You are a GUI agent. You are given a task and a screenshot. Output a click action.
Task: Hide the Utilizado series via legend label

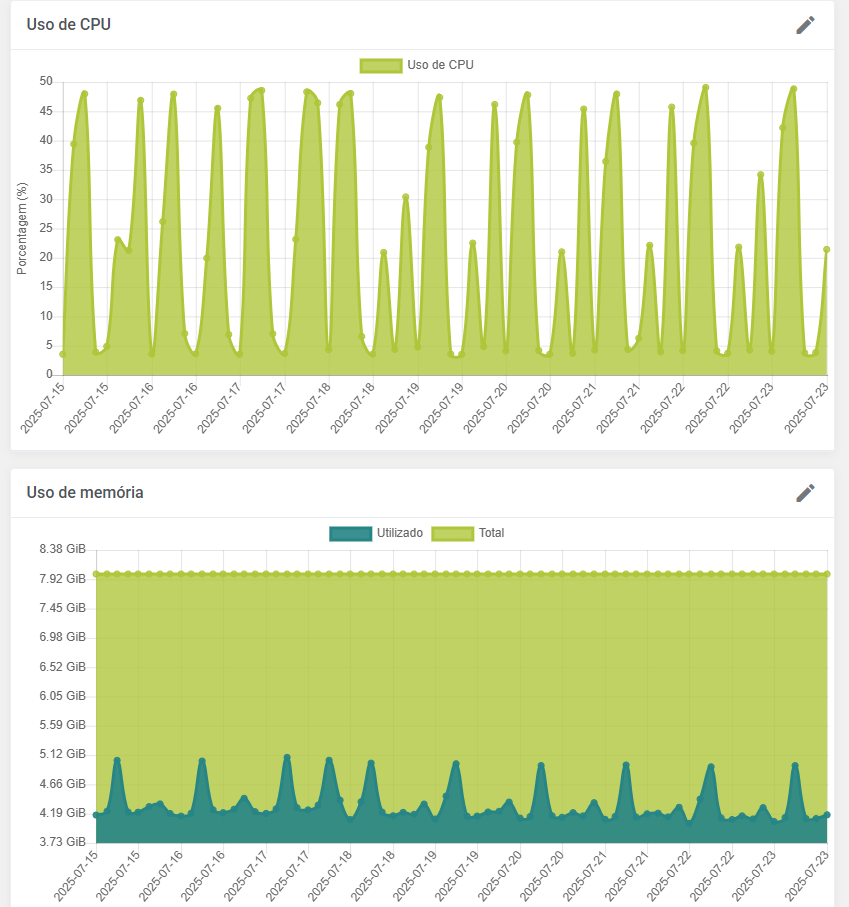400,533
